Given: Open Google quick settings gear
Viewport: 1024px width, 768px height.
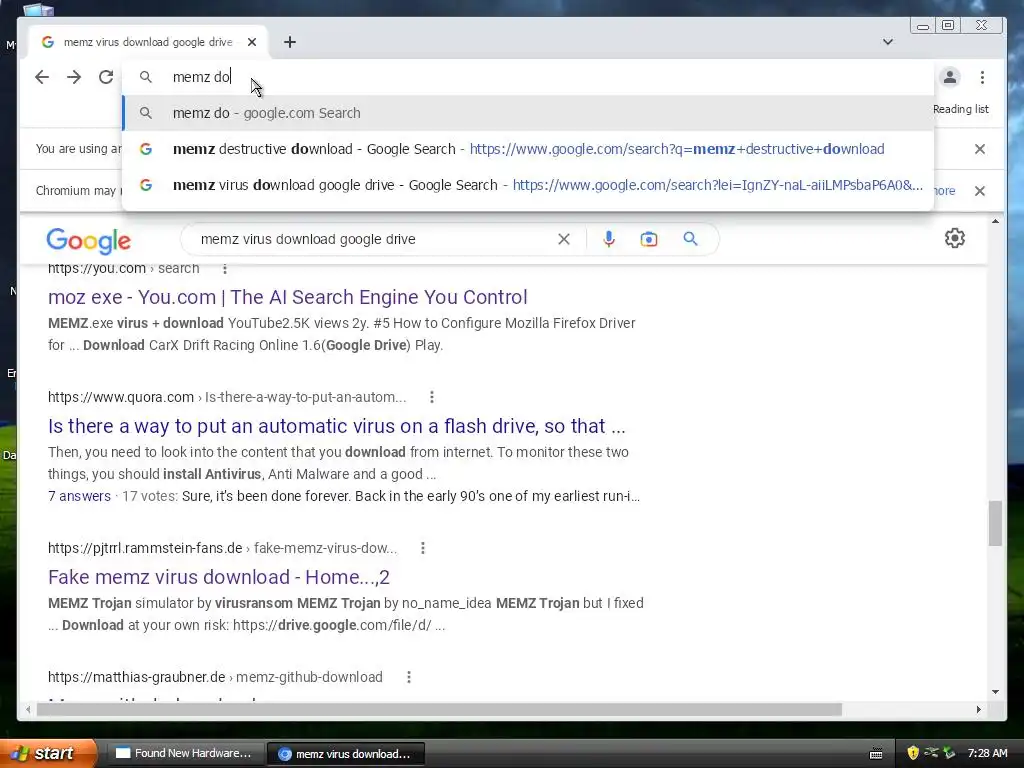Looking at the screenshot, I should tap(955, 238).
